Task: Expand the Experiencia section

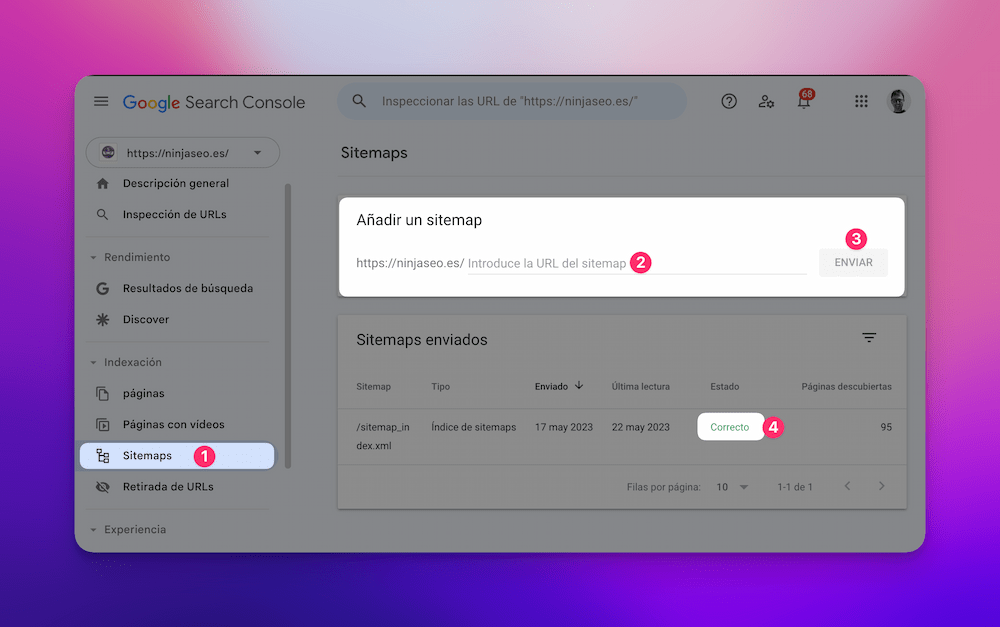Action: point(94,530)
